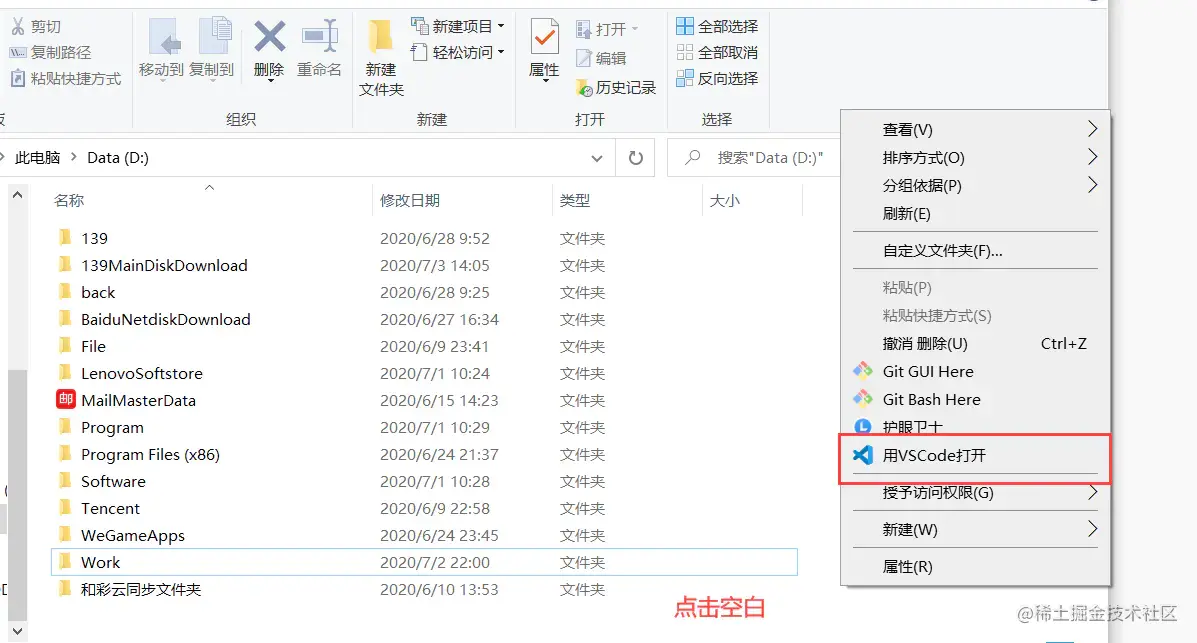Click the 移动到 move-to icon

[163, 36]
